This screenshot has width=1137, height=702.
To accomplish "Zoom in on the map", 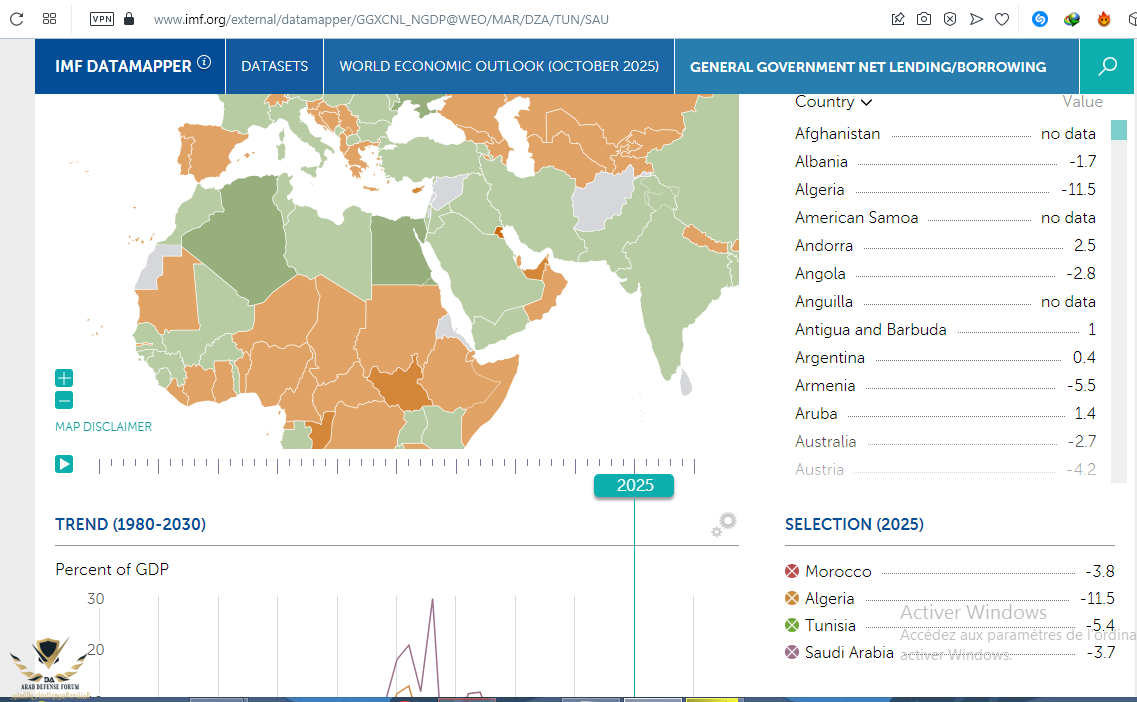I will [64, 378].
